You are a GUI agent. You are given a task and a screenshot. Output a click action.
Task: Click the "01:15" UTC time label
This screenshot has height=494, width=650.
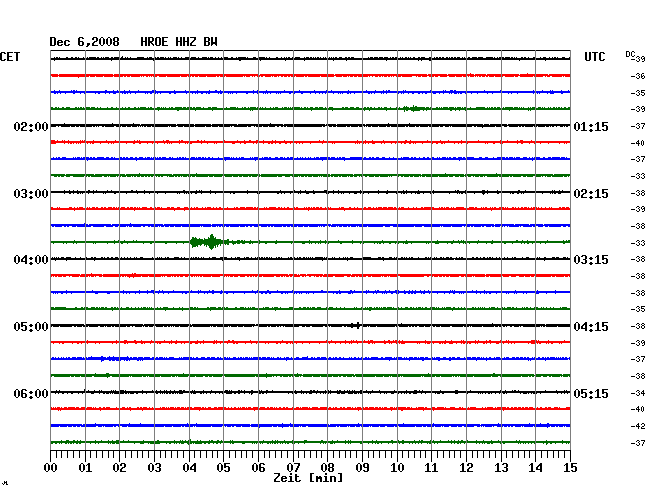tap(591, 126)
